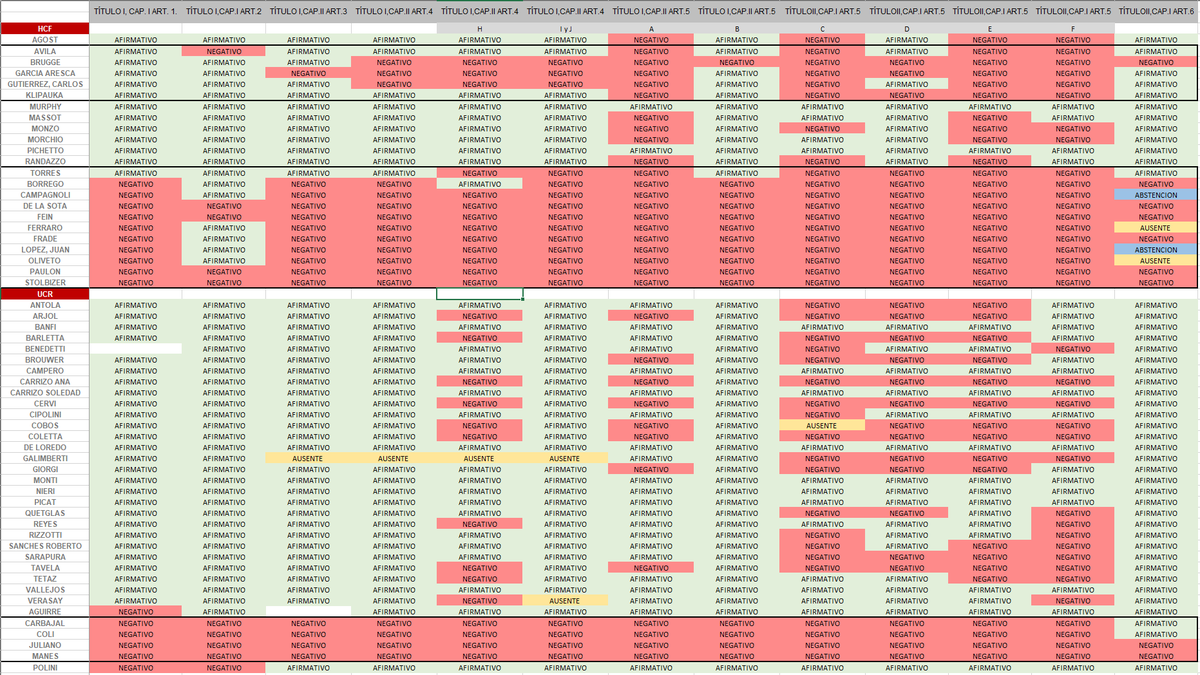
Task: Select the STOLBIZER name cell
Action: [45, 283]
